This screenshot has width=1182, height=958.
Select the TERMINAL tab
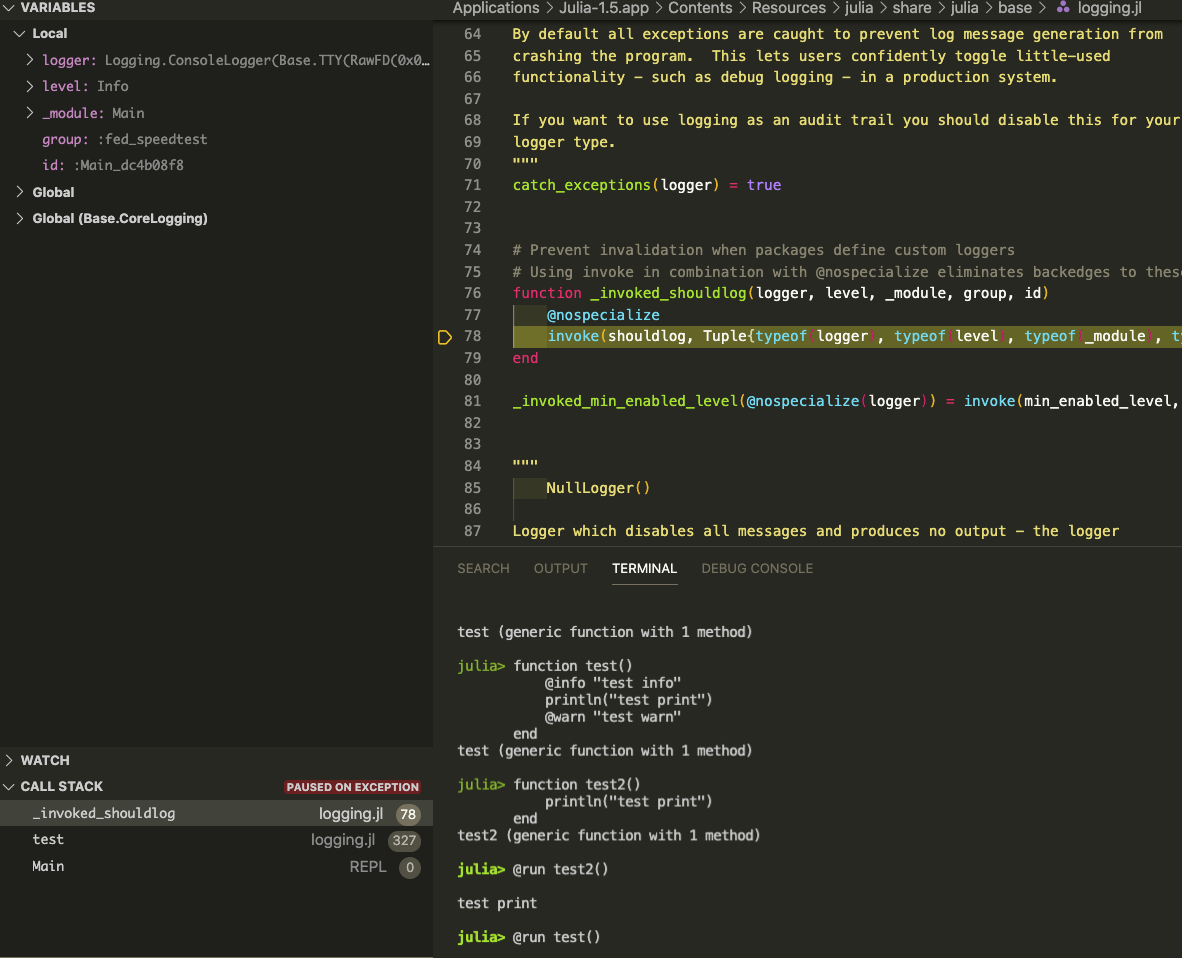(644, 568)
